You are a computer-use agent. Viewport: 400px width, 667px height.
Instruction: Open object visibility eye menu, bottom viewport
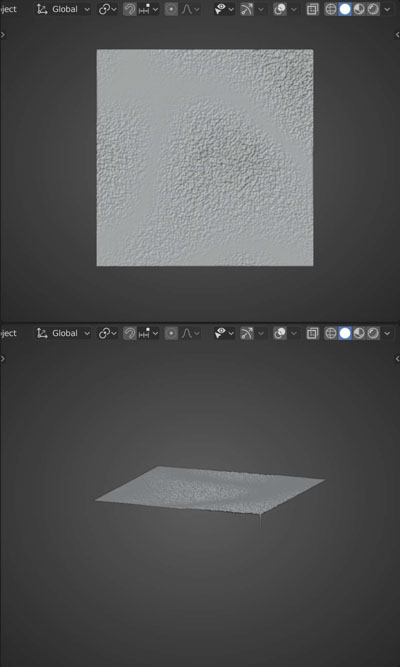[224, 333]
